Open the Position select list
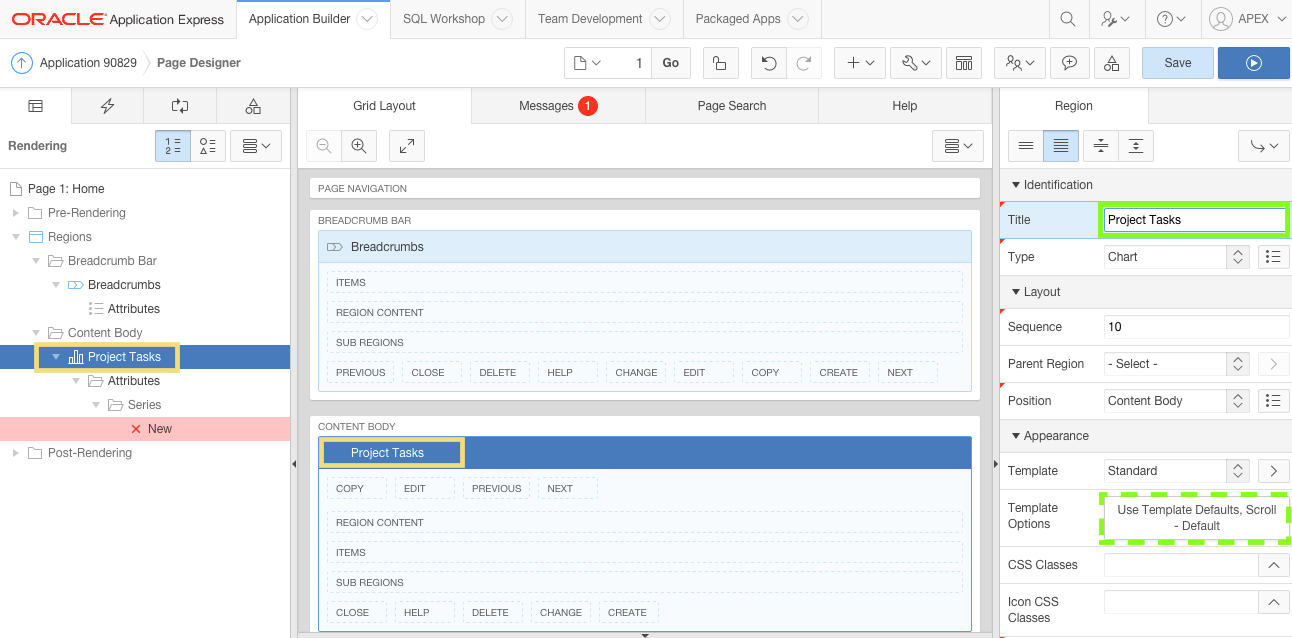The height and width of the screenshot is (638, 1292). point(1176,401)
